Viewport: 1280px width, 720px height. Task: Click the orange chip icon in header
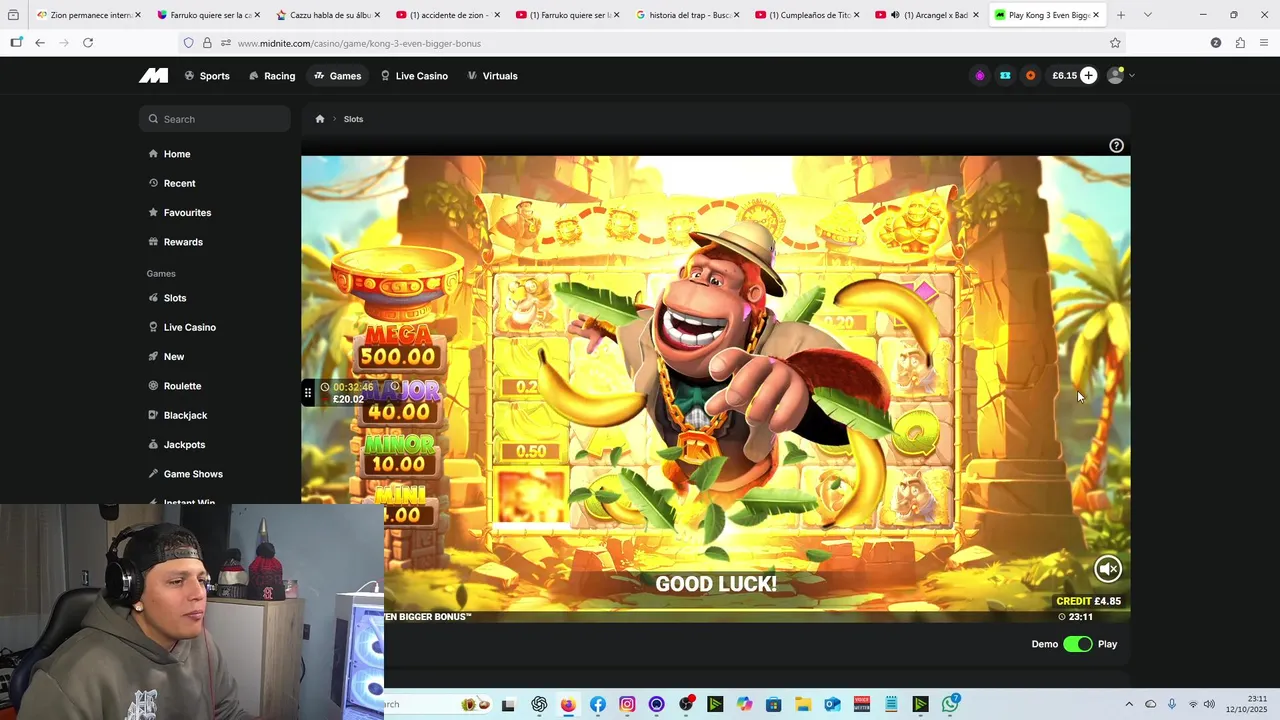pos(1030,76)
